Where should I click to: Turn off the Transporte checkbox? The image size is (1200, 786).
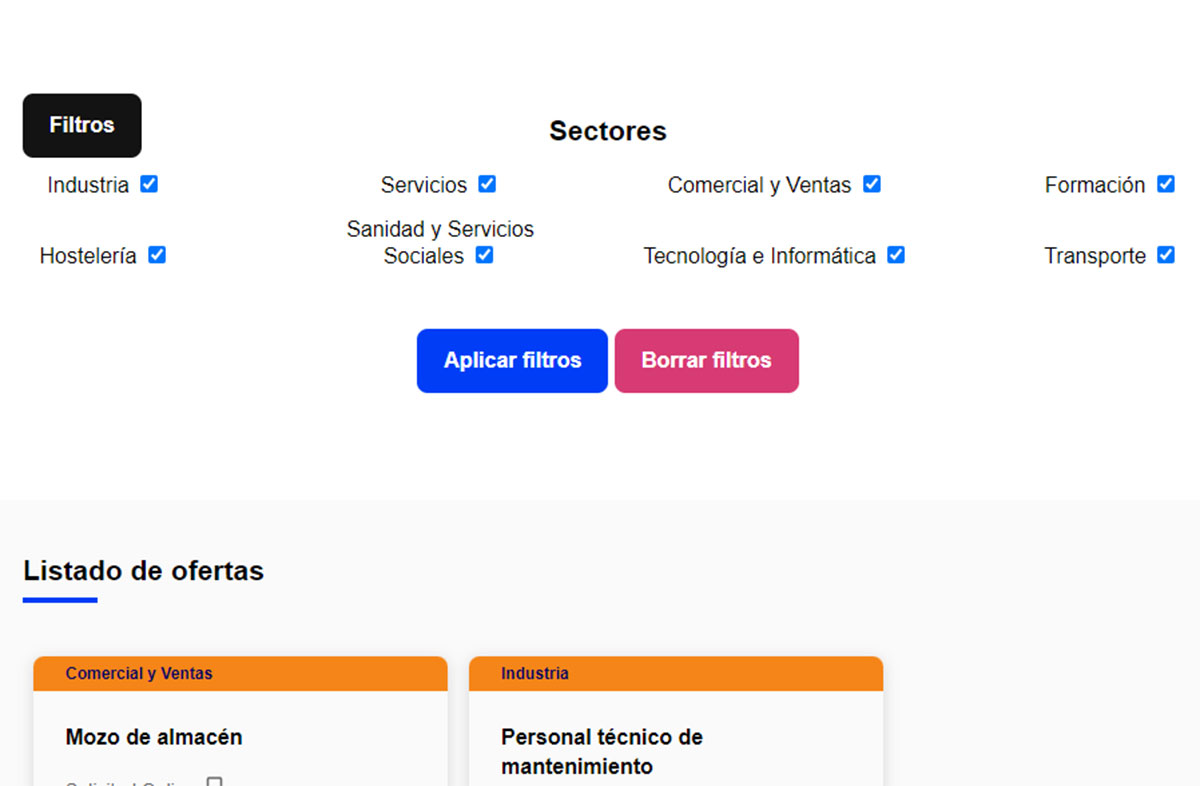1165,255
